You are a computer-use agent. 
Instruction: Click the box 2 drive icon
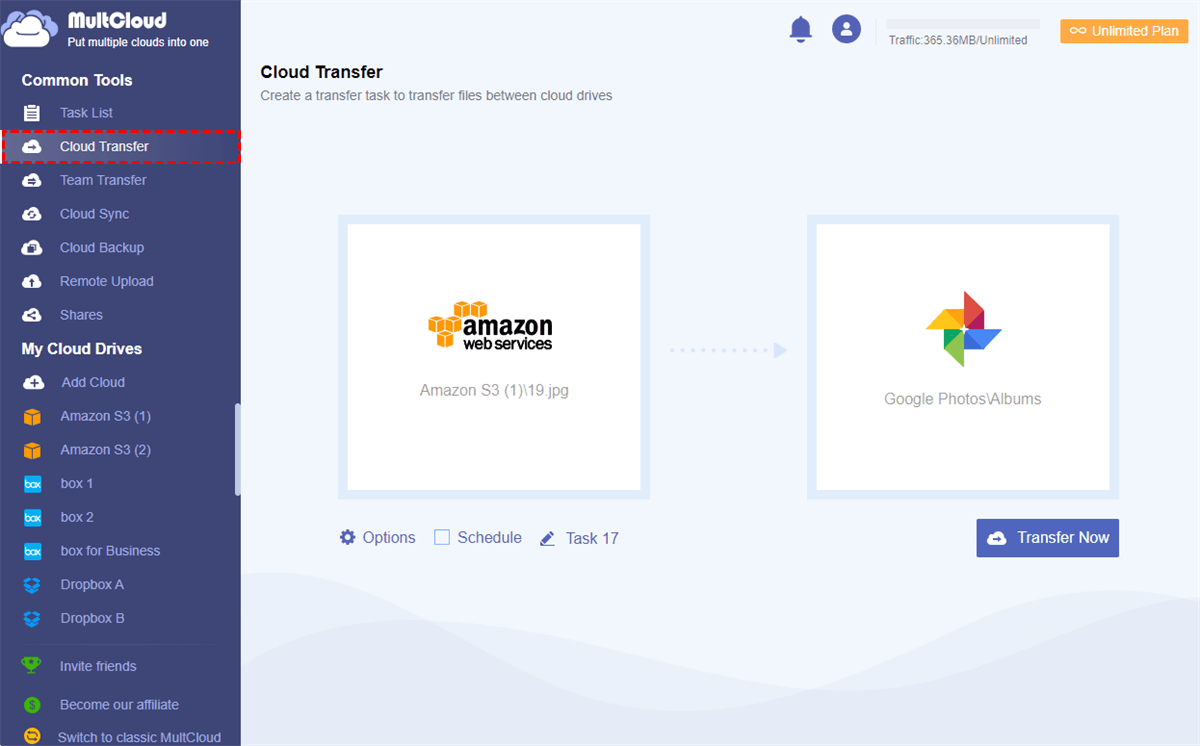pos(32,517)
